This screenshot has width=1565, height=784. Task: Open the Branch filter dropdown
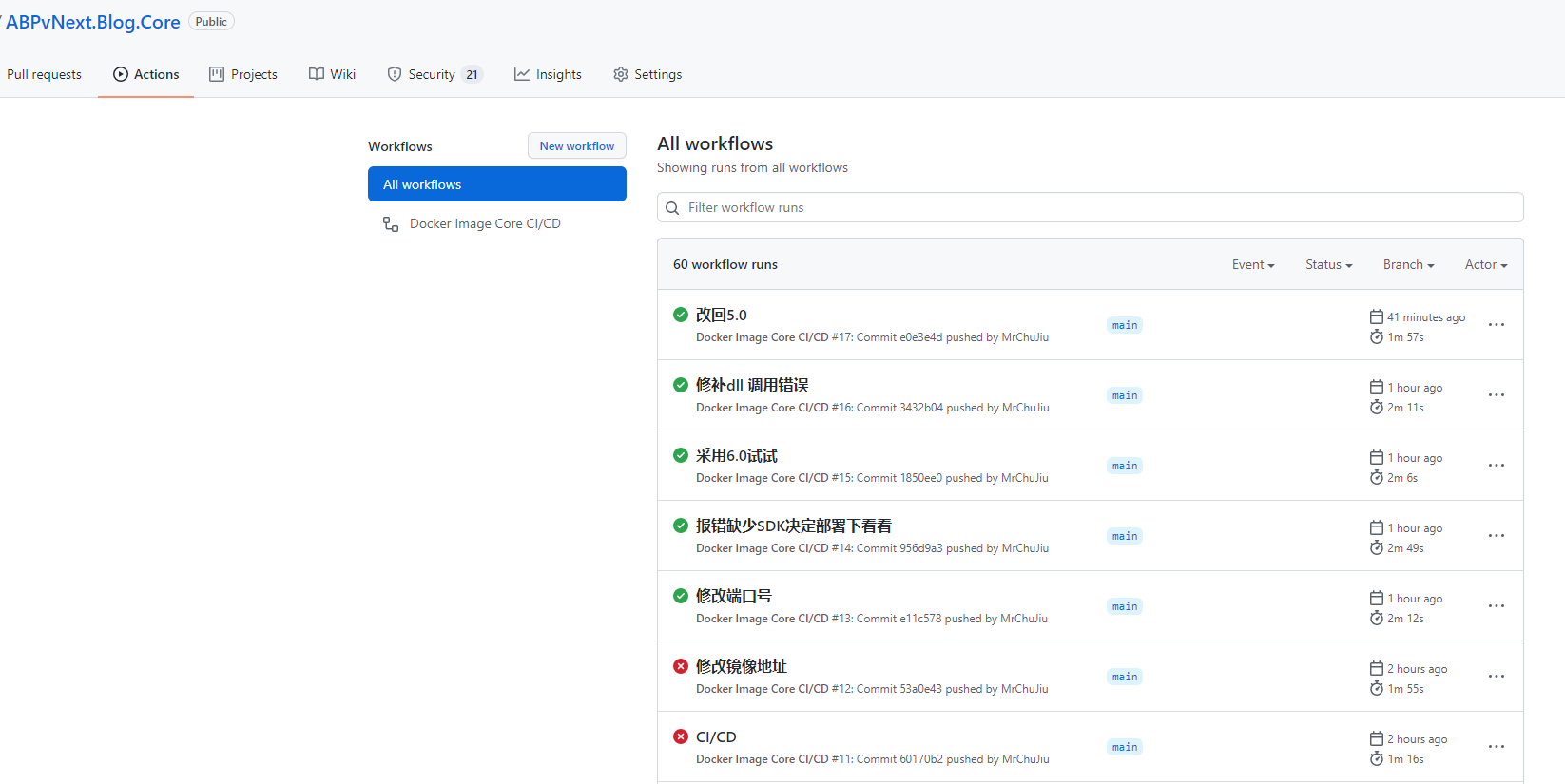tap(1408, 265)
